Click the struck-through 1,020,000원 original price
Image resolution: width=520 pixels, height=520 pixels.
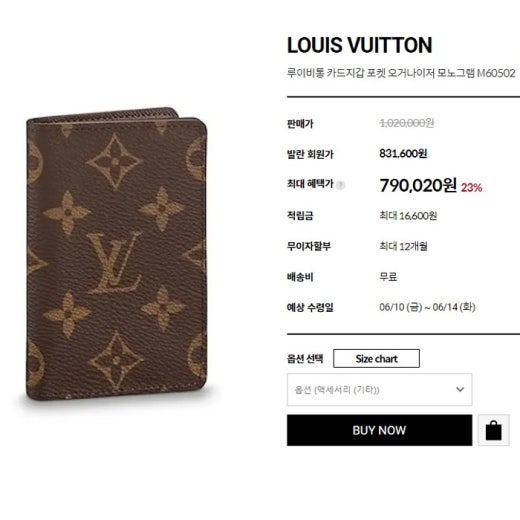407,123
